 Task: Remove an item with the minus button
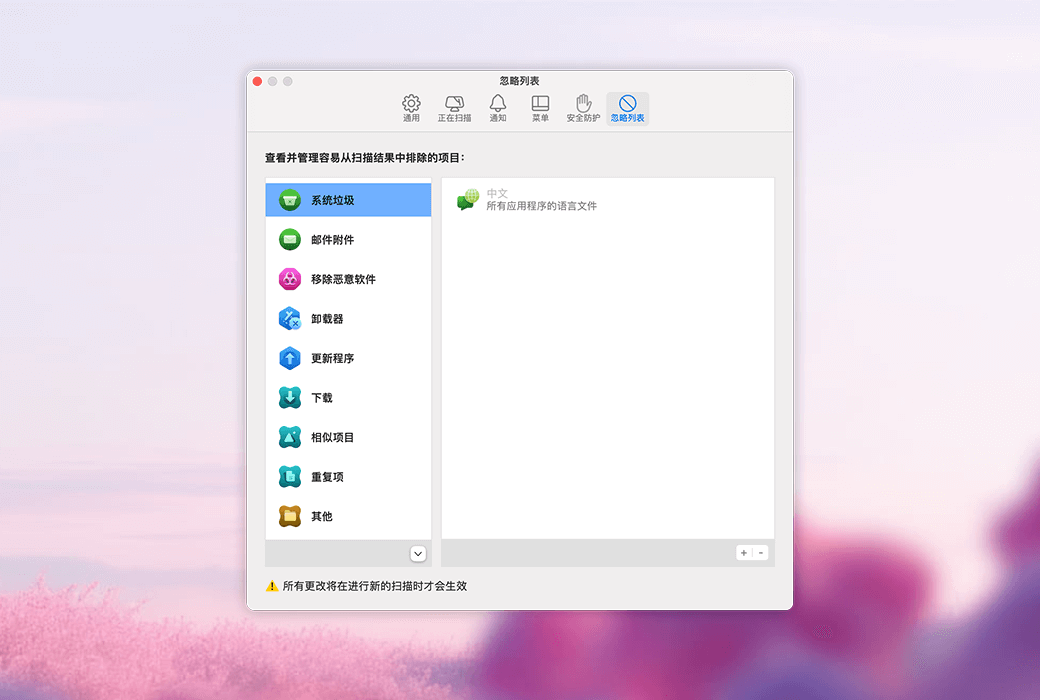point(761,553)
